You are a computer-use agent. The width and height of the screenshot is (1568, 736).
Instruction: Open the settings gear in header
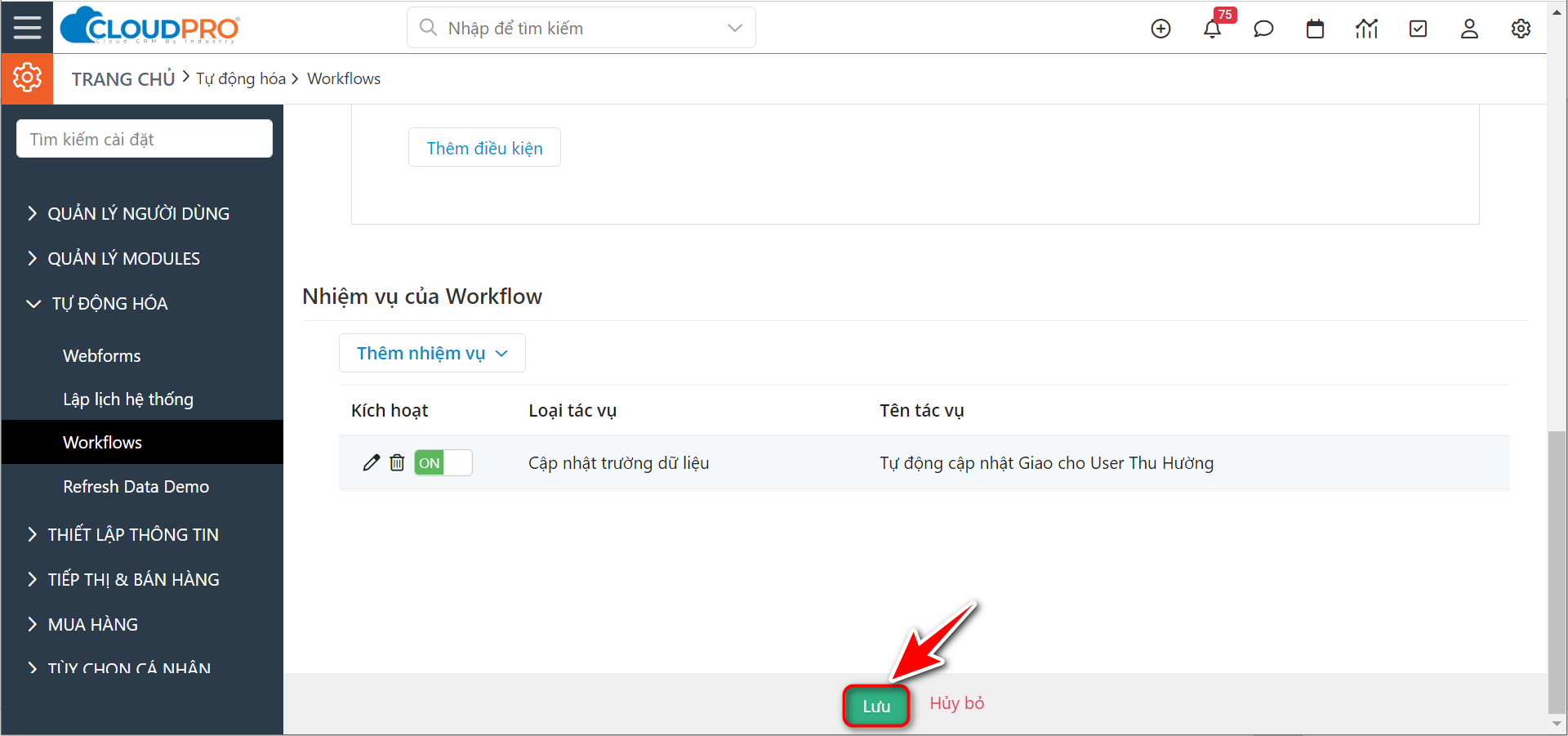tap(1521, 29)
